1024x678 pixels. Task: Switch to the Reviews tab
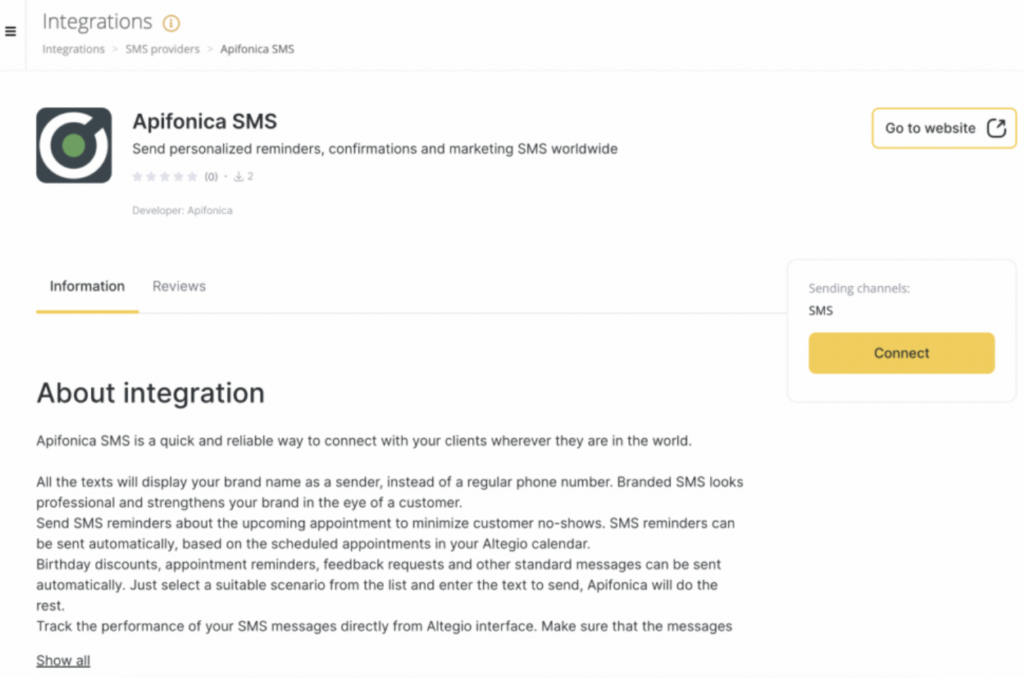pyautogui.click(x=179, y=286)
